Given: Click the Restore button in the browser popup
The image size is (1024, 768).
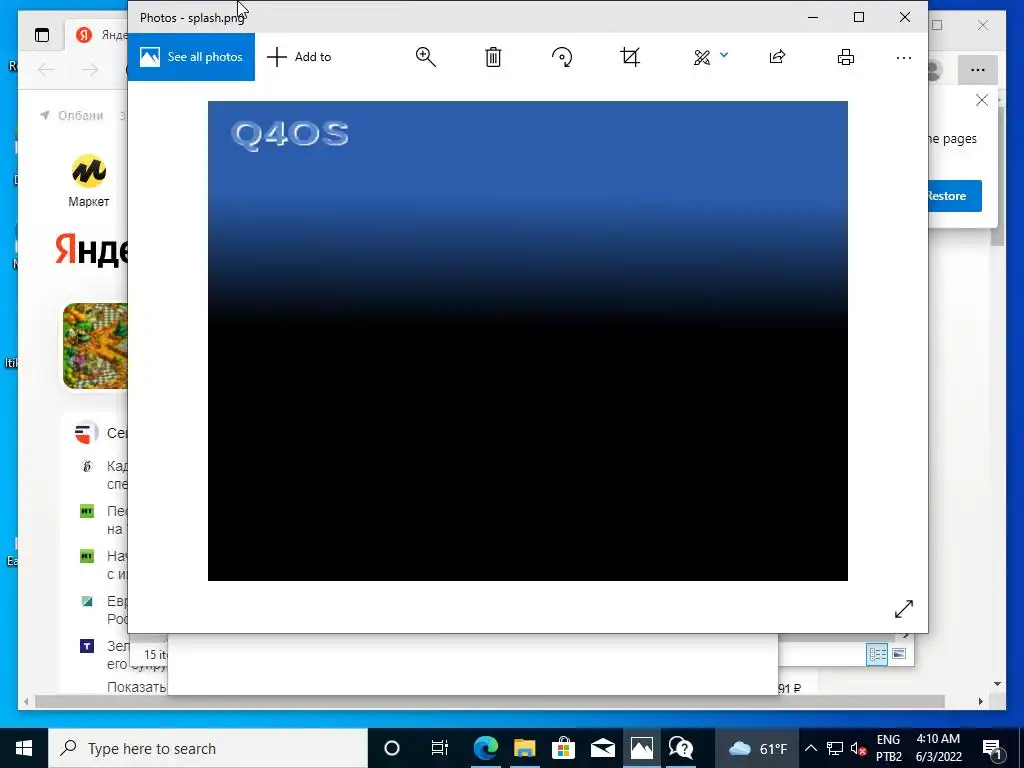Looking at the screenshot, I should pos(954,196).
